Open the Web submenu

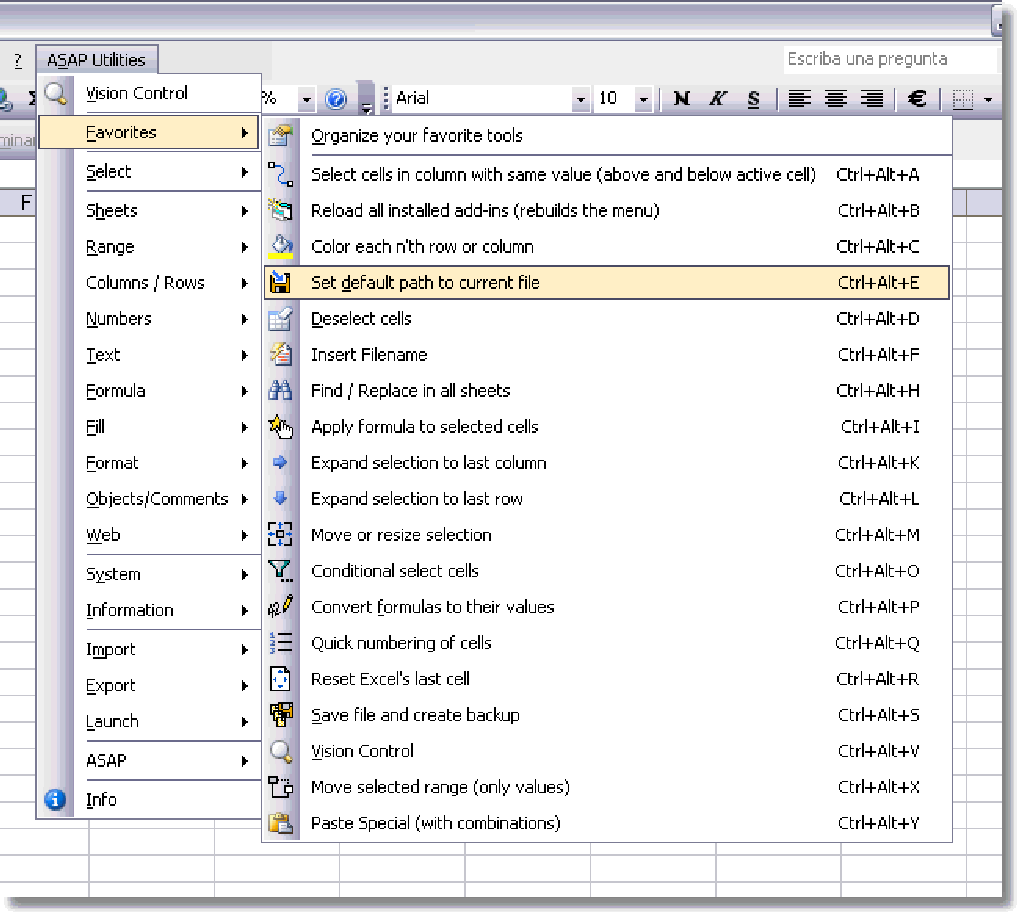coord(150,535)
